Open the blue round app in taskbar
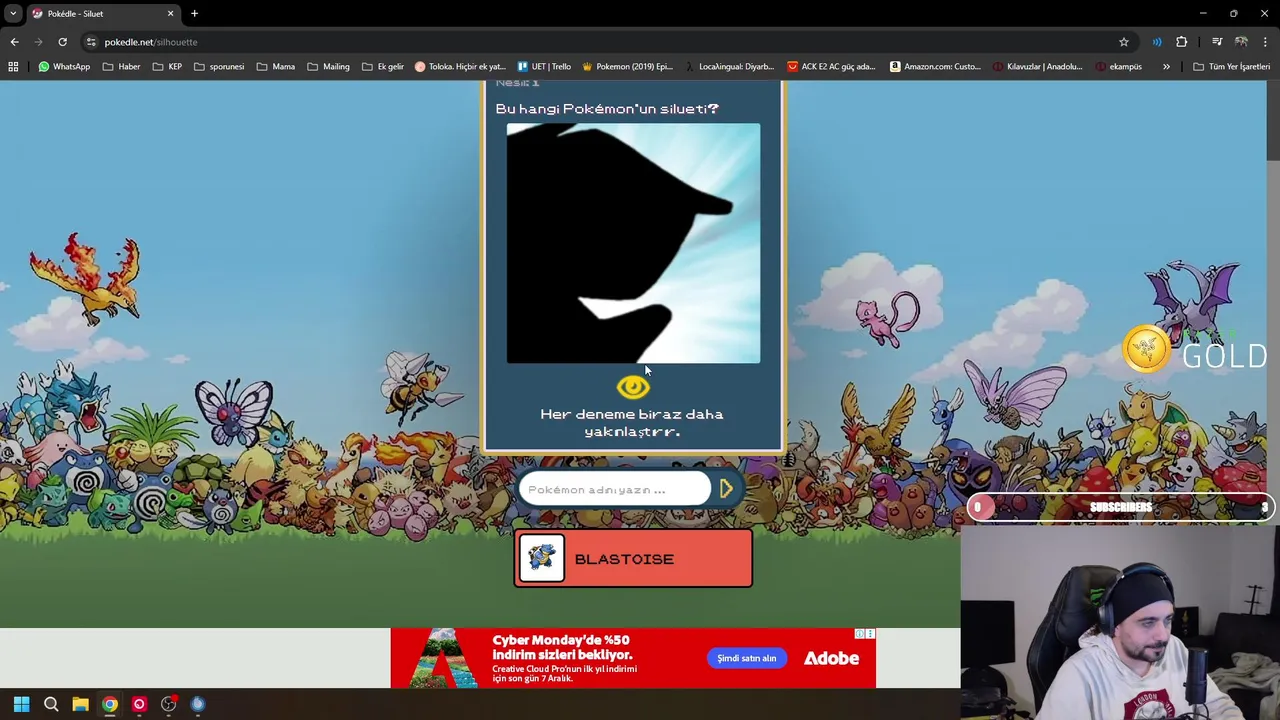This screenshot has height=720, width=1280. click(198, 704)
